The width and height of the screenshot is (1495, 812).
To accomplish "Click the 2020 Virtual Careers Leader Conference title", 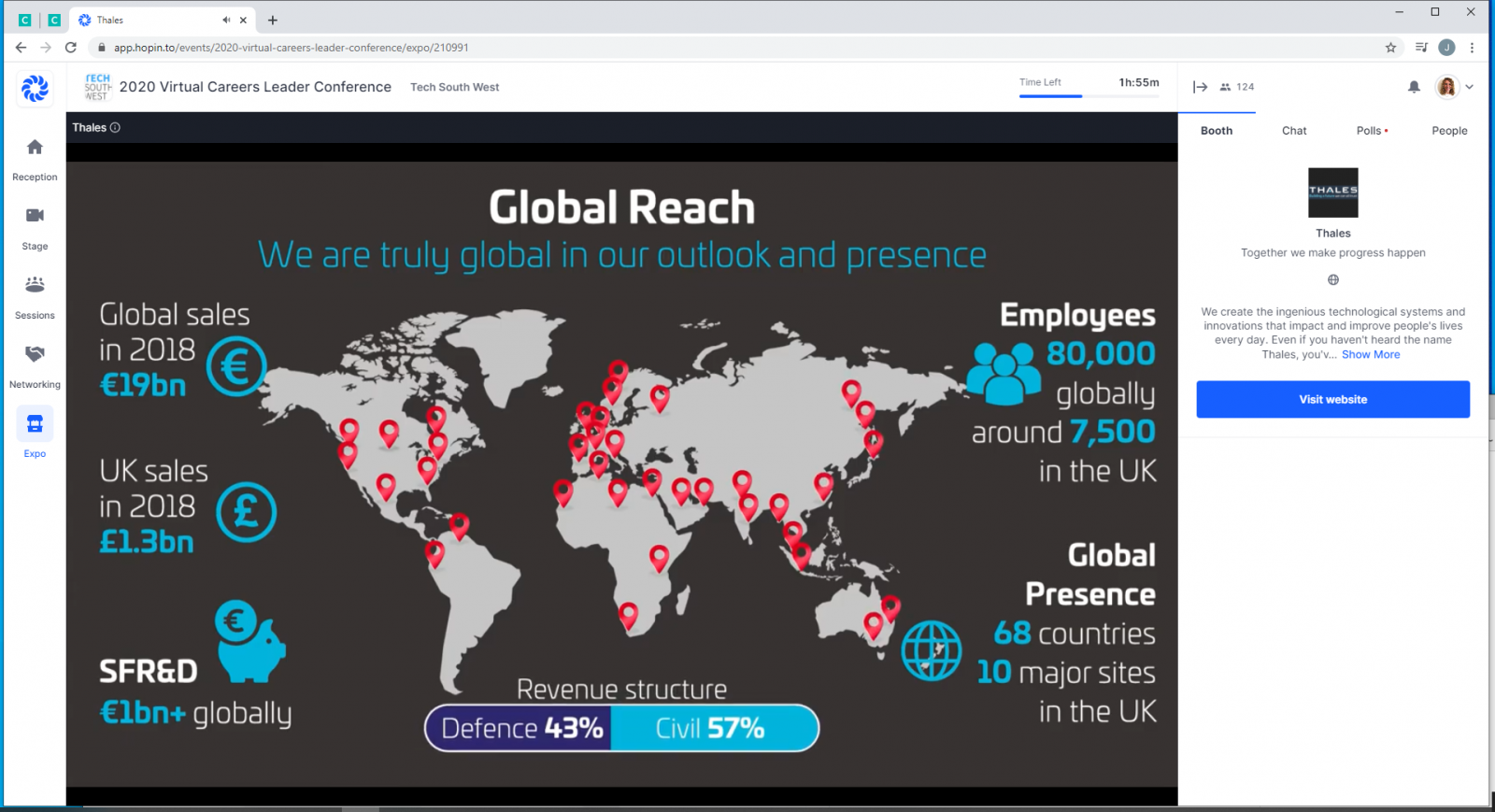I will (255, 87).
